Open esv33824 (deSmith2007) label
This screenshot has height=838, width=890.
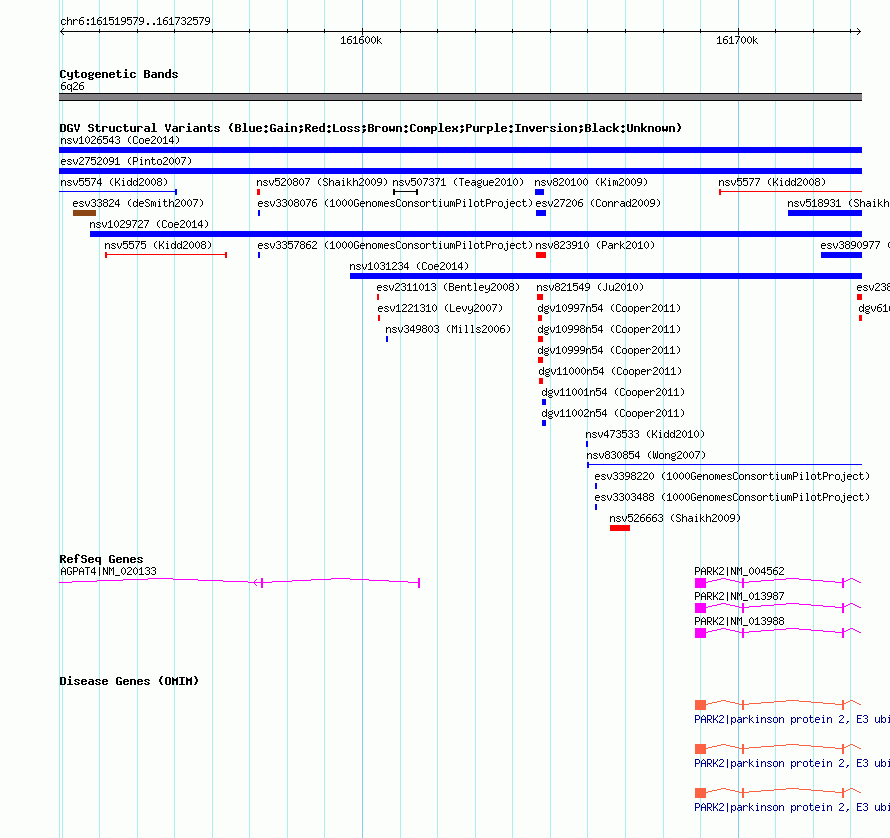(138, 203)
